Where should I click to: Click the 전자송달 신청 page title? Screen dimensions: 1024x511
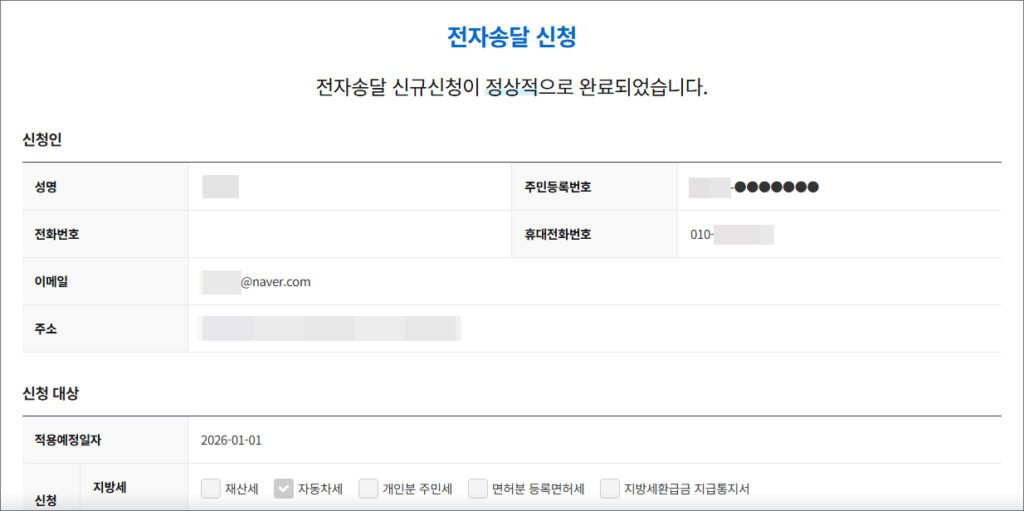[511, 38]
